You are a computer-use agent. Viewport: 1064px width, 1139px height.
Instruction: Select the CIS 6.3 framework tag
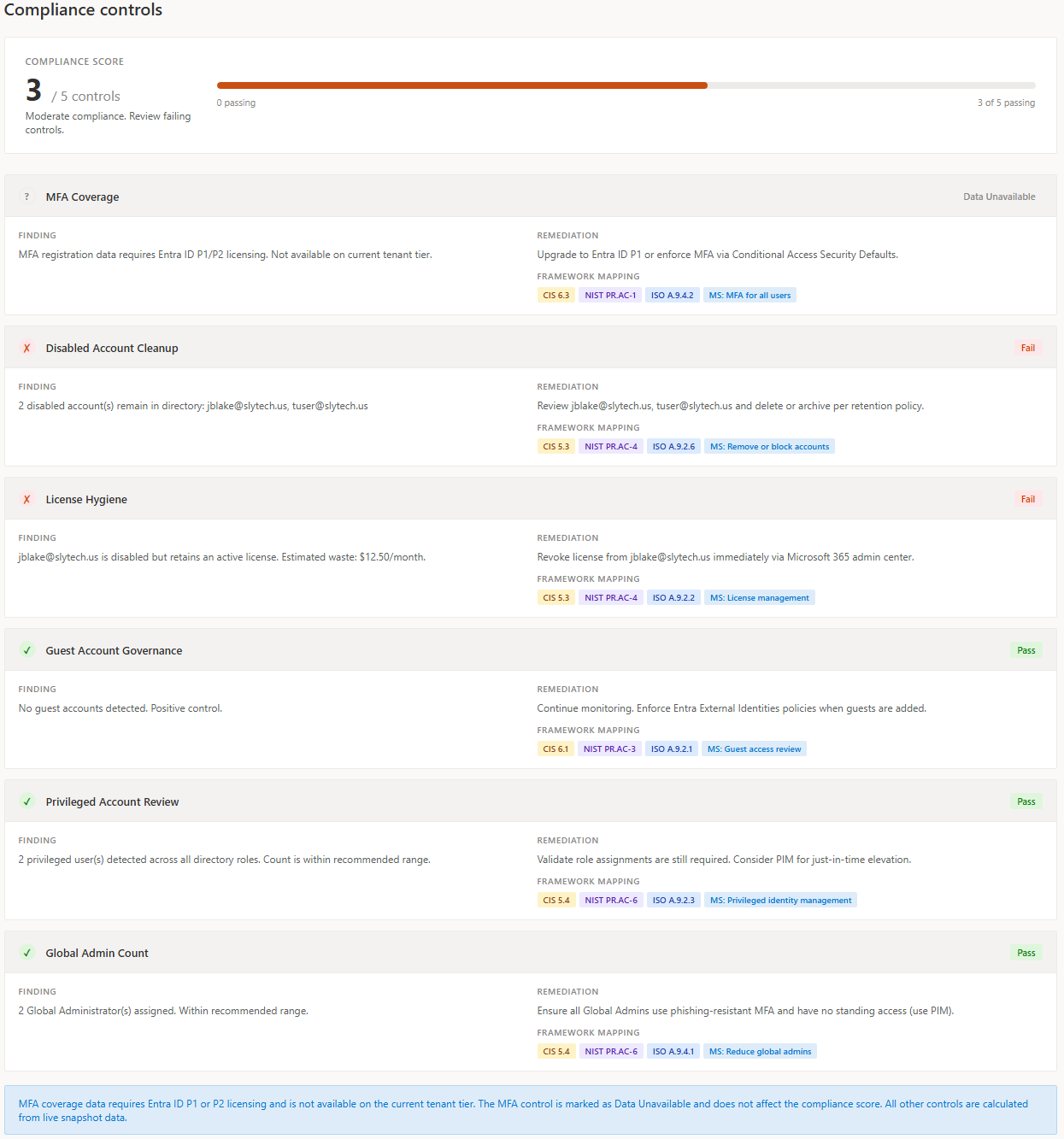(556, 295)
